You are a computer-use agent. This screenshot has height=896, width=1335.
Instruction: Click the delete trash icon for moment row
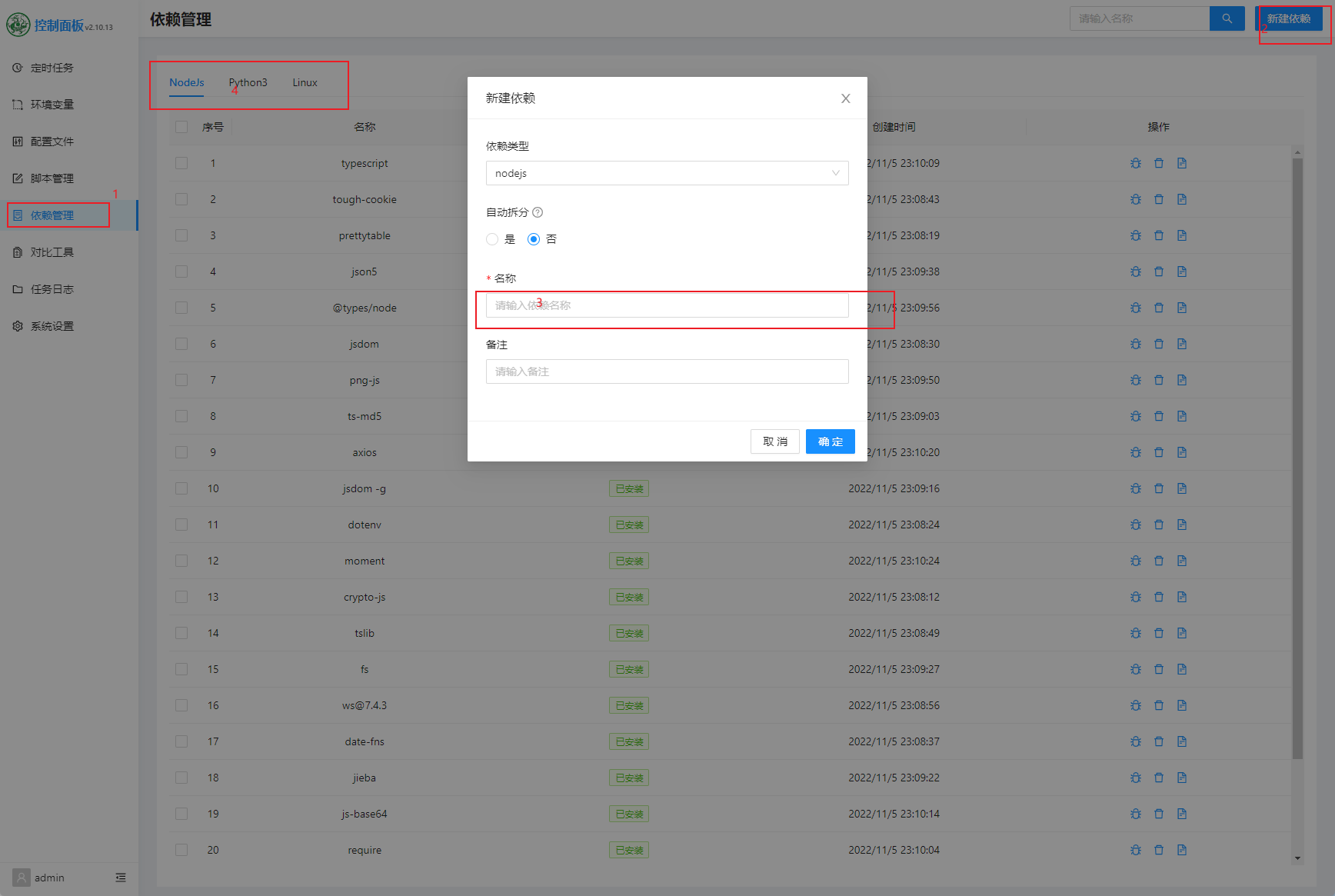(x=1159, y=561)
